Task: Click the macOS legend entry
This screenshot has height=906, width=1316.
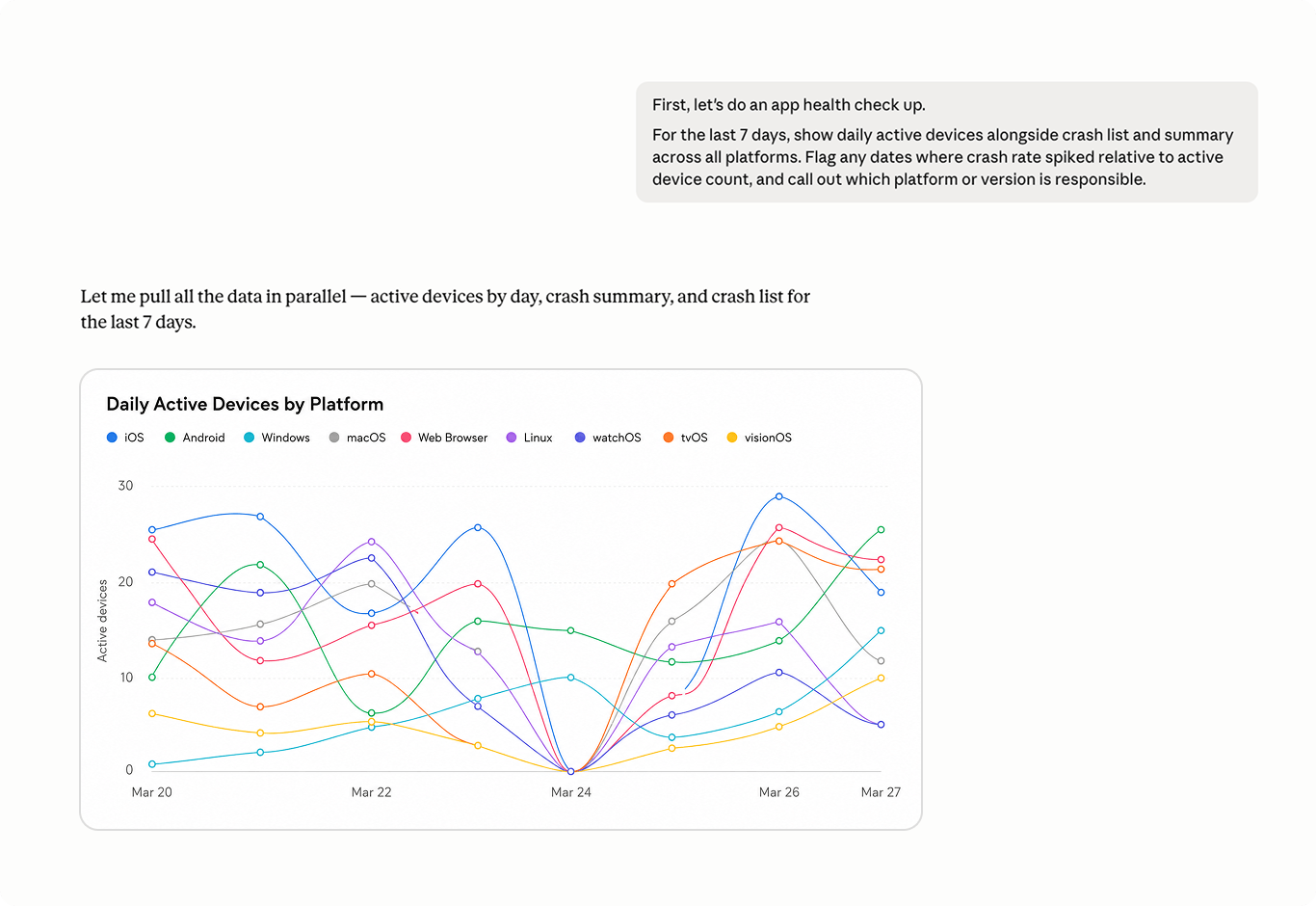Action: [357, 438]
